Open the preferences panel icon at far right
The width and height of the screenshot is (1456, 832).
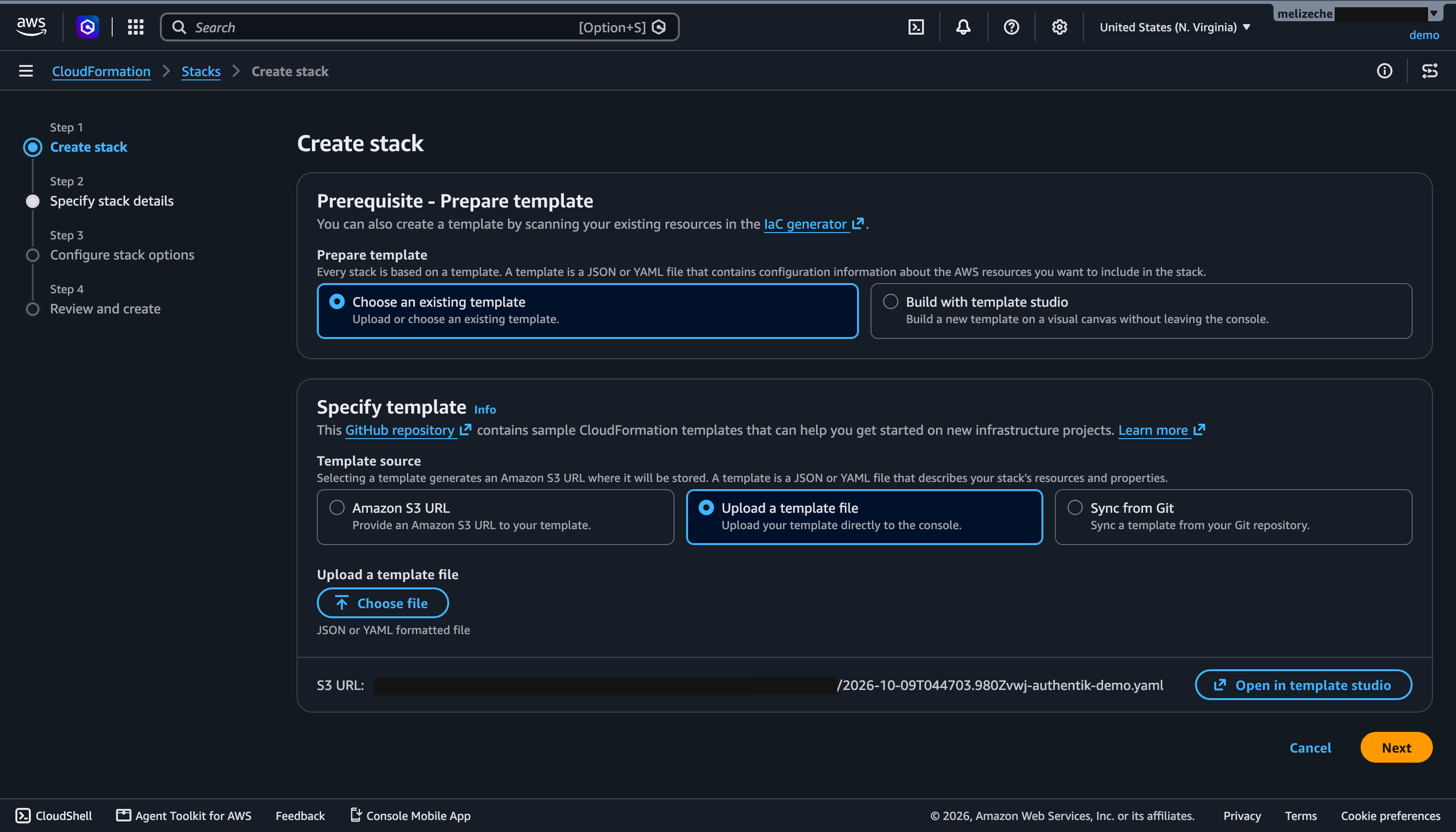pos(1430,71)
